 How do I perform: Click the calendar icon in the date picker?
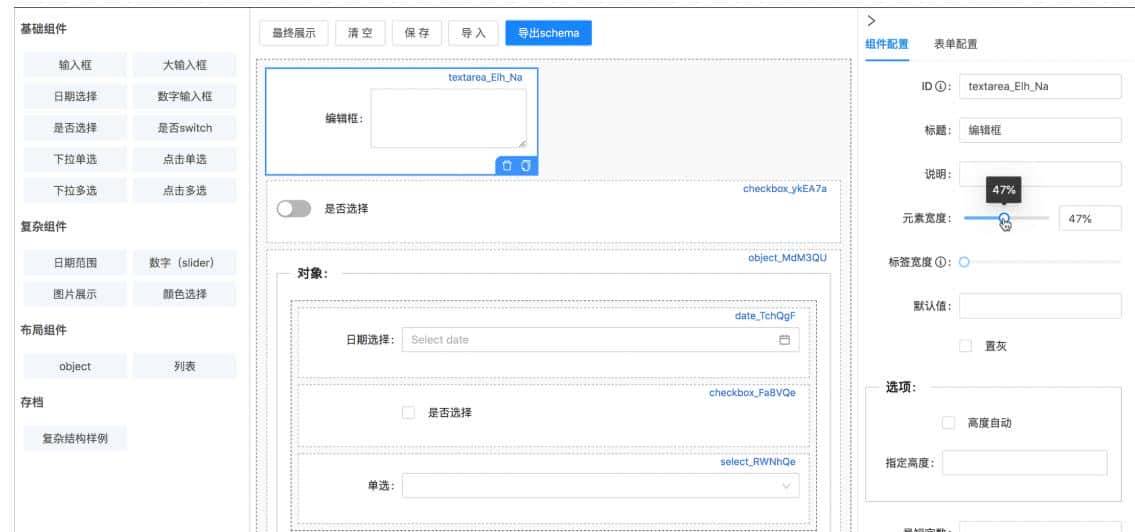[784, 340]
